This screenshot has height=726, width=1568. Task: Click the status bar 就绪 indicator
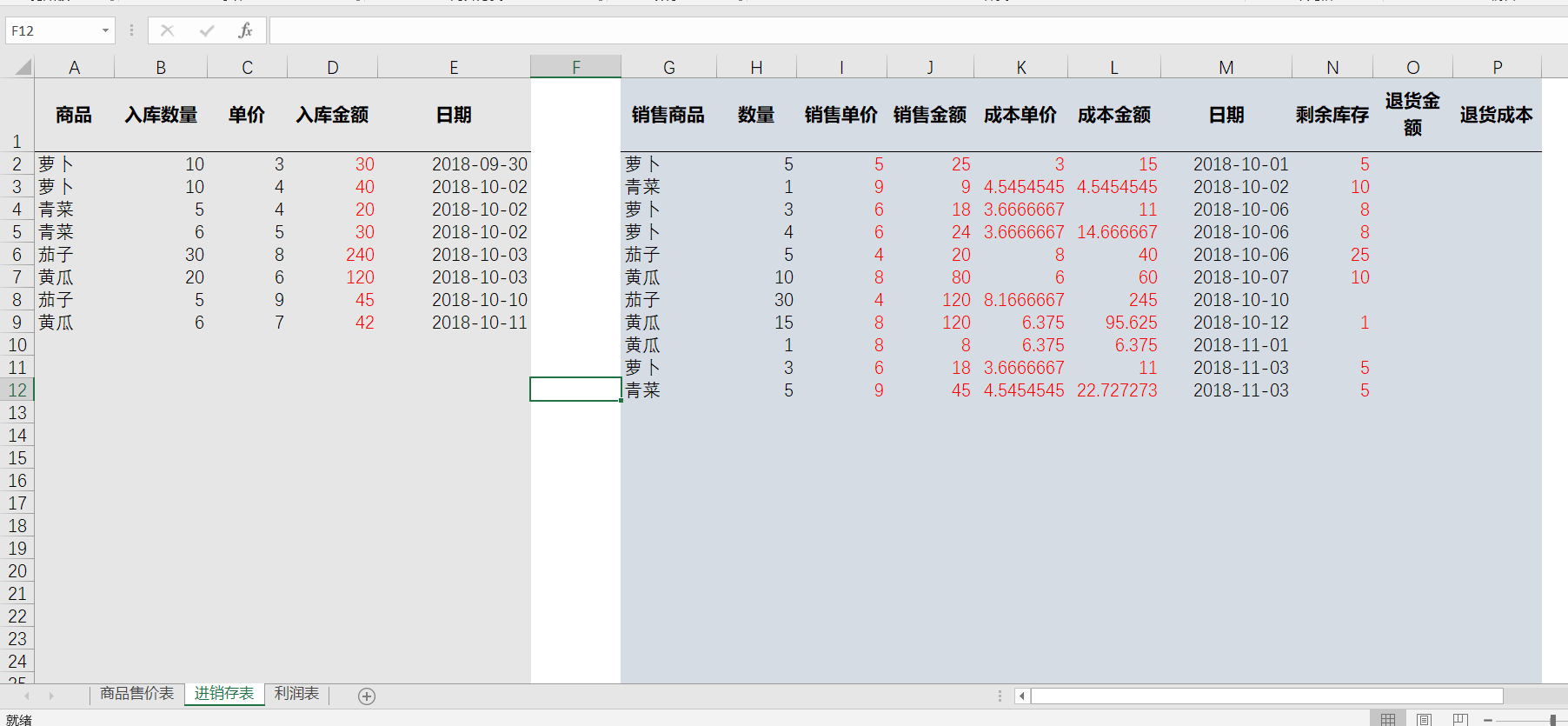[x=19, y=720]
